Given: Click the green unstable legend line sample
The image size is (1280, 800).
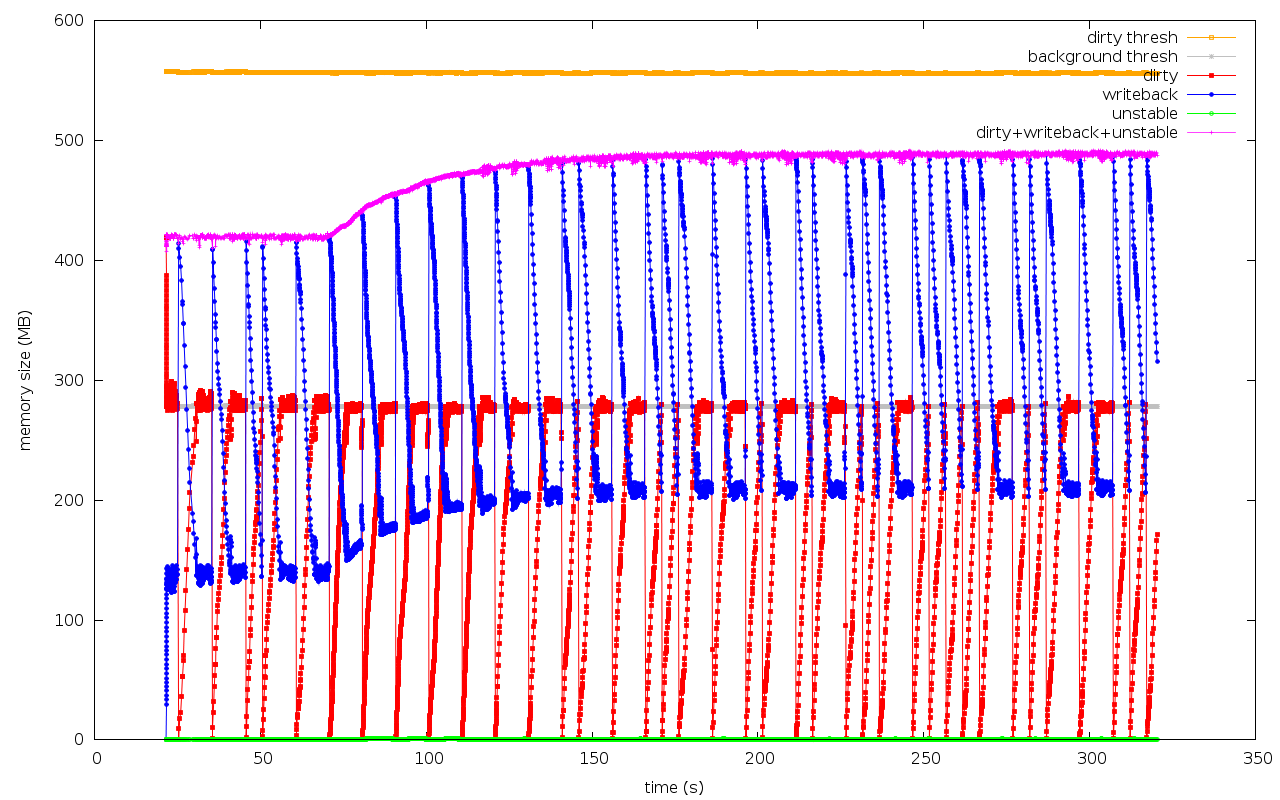Looking at the screenshot, I should point(1211,114).
